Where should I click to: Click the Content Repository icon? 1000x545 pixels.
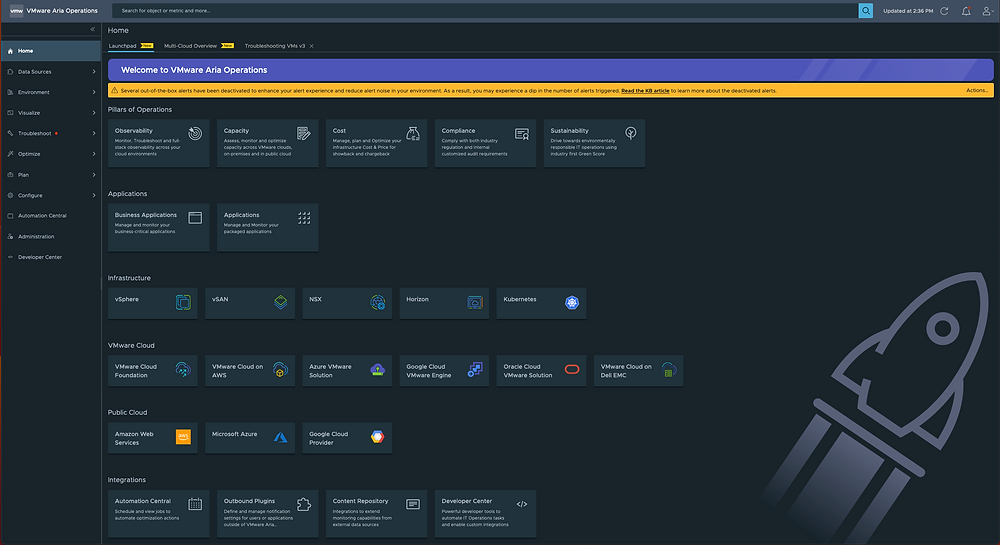[x=413, y=504]
